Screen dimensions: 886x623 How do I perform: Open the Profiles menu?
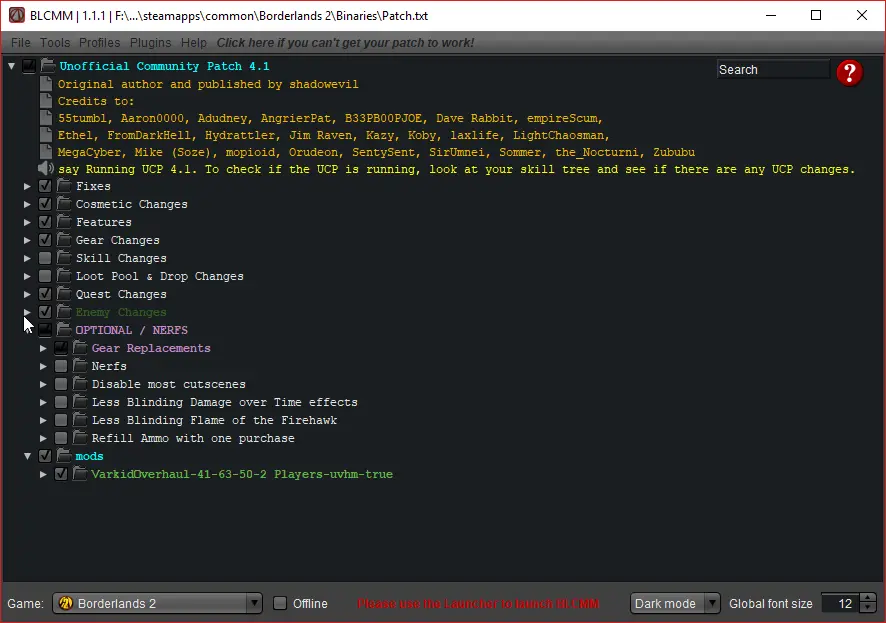[x=100, y=43]
